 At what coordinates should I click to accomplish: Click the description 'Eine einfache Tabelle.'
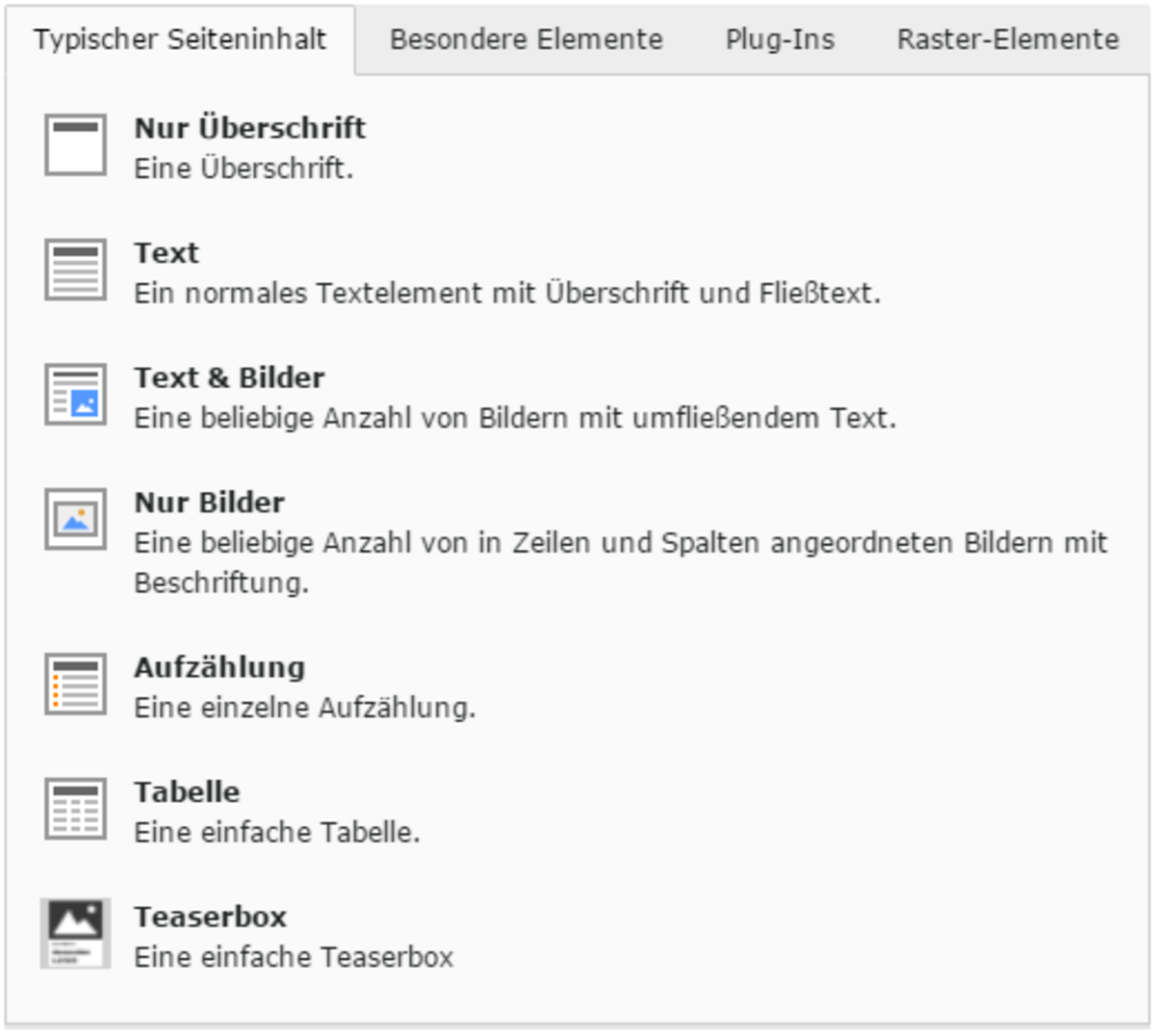pyautogui.click(x=277, y=832)
